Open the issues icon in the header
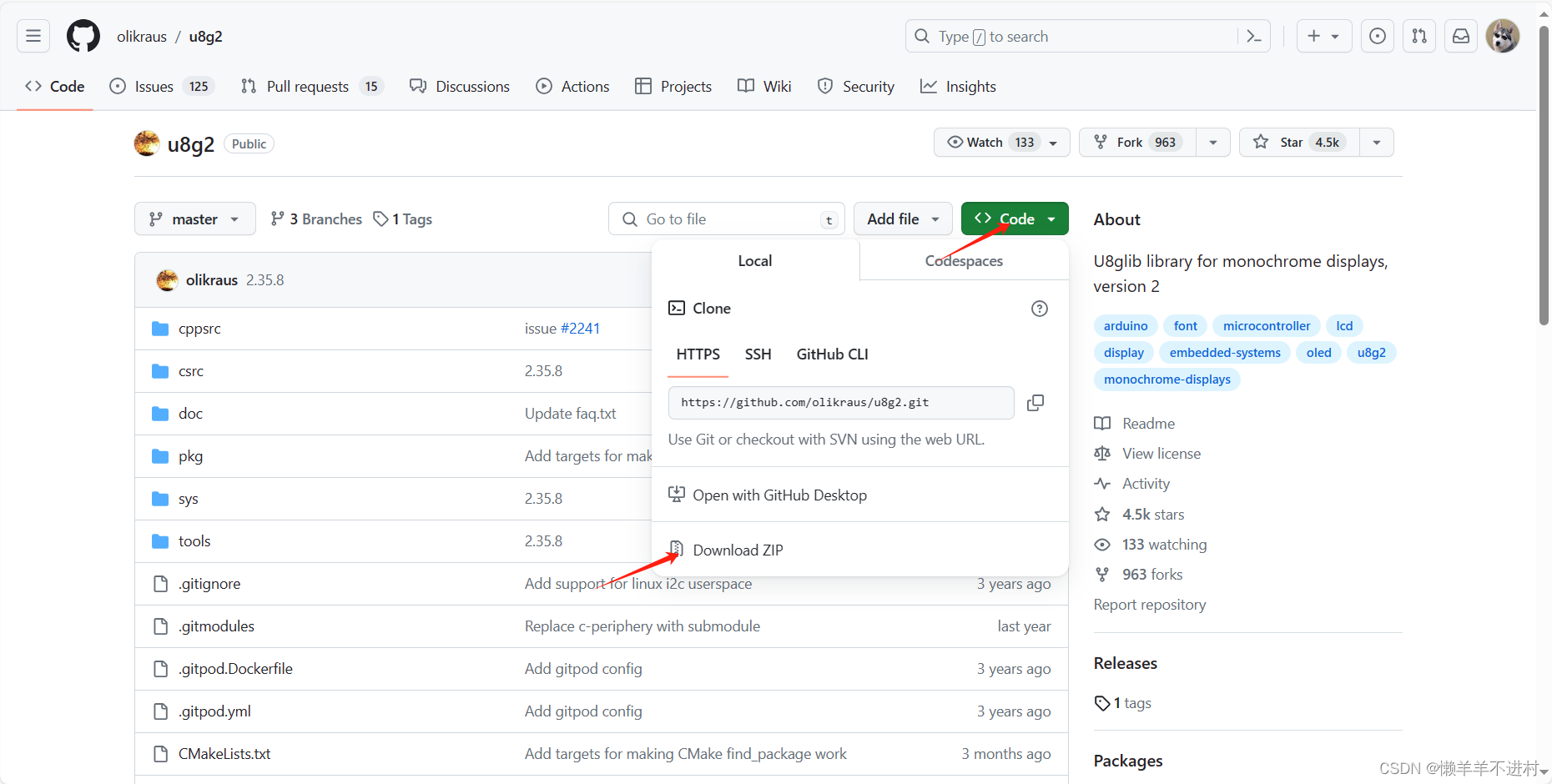This screenshot has height=784, width=1552. (1378, 36)
